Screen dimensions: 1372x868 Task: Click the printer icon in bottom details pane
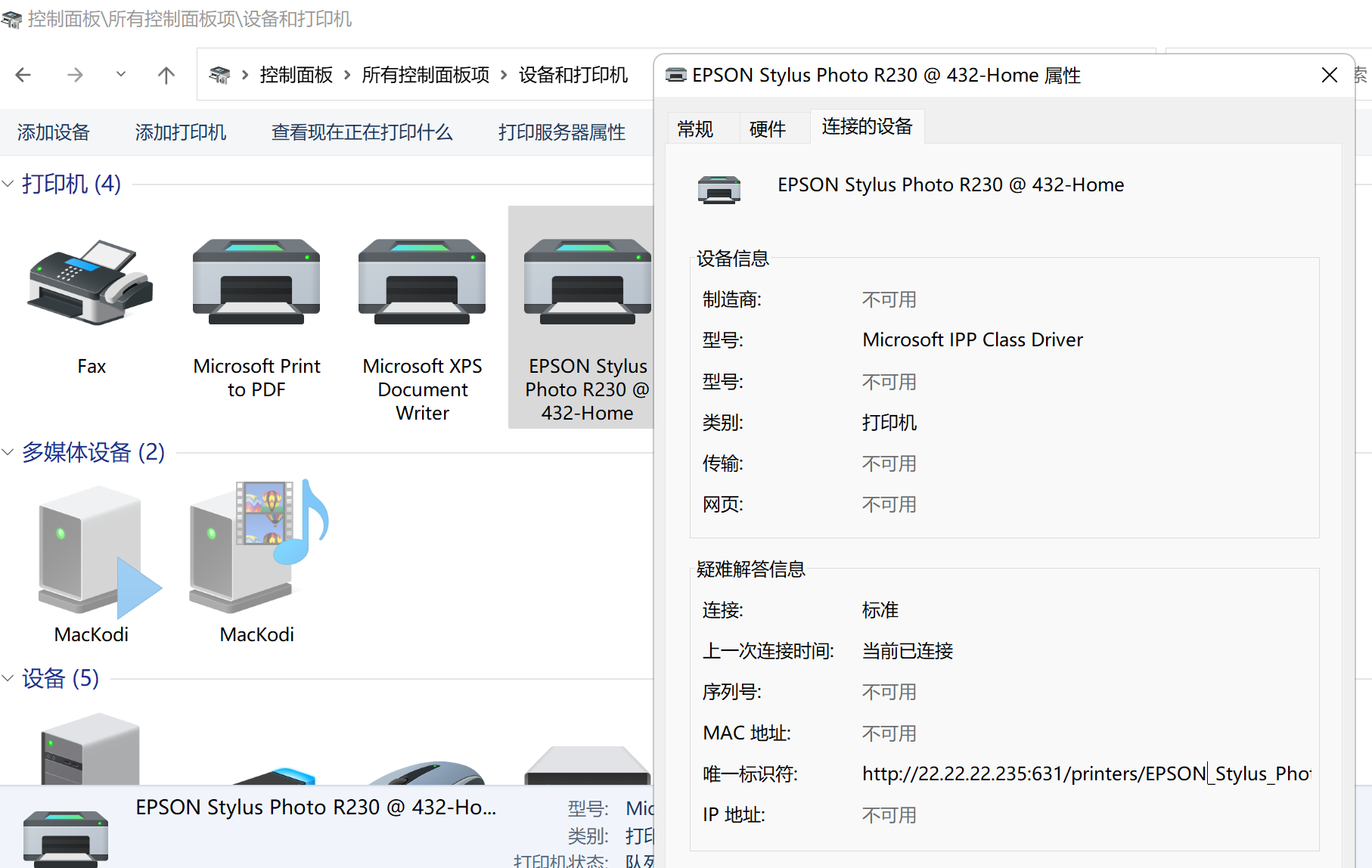pos(66,838)
